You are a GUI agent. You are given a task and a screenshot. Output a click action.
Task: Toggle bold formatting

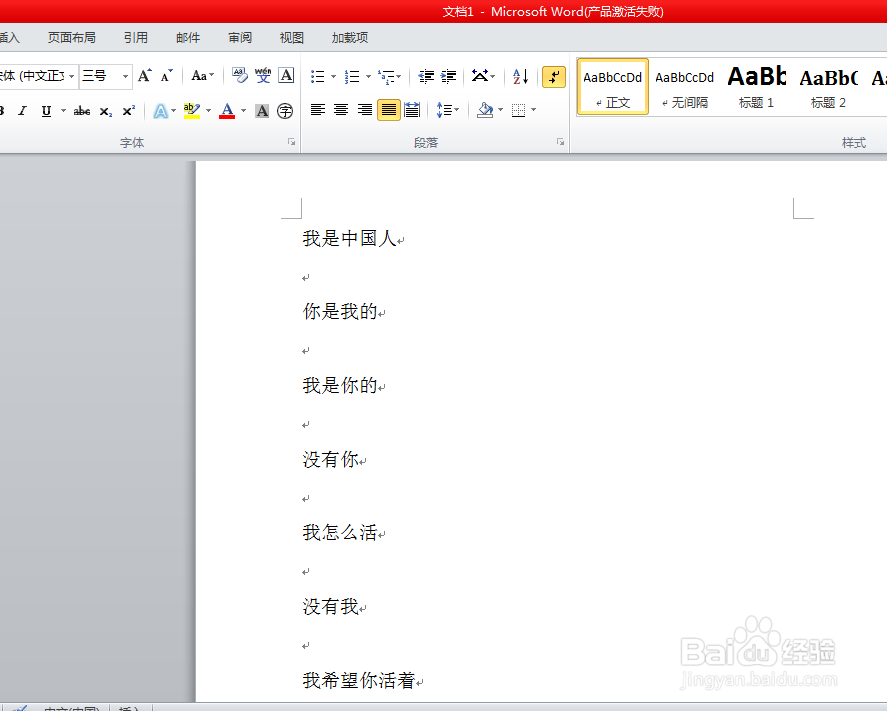tap(5, 110)
